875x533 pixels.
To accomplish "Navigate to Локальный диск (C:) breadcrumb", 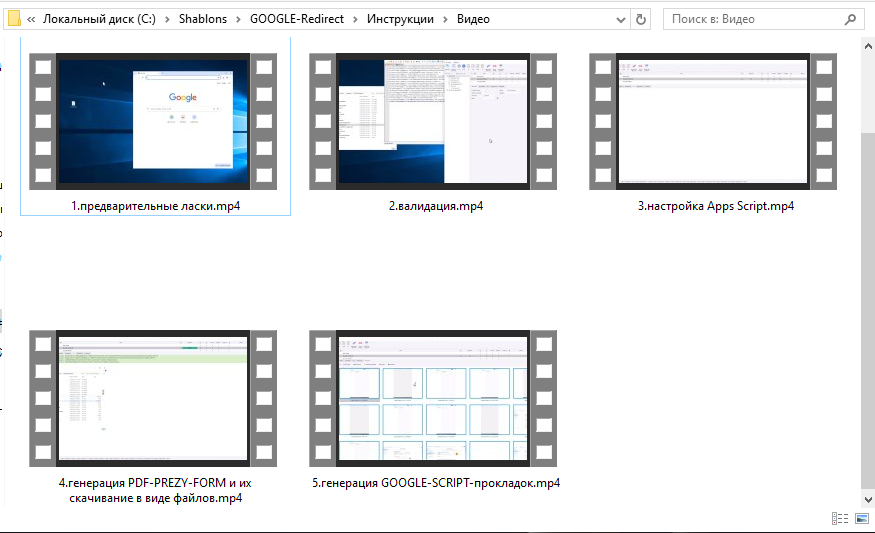I will pyautogui.click(x=99, y=19).
